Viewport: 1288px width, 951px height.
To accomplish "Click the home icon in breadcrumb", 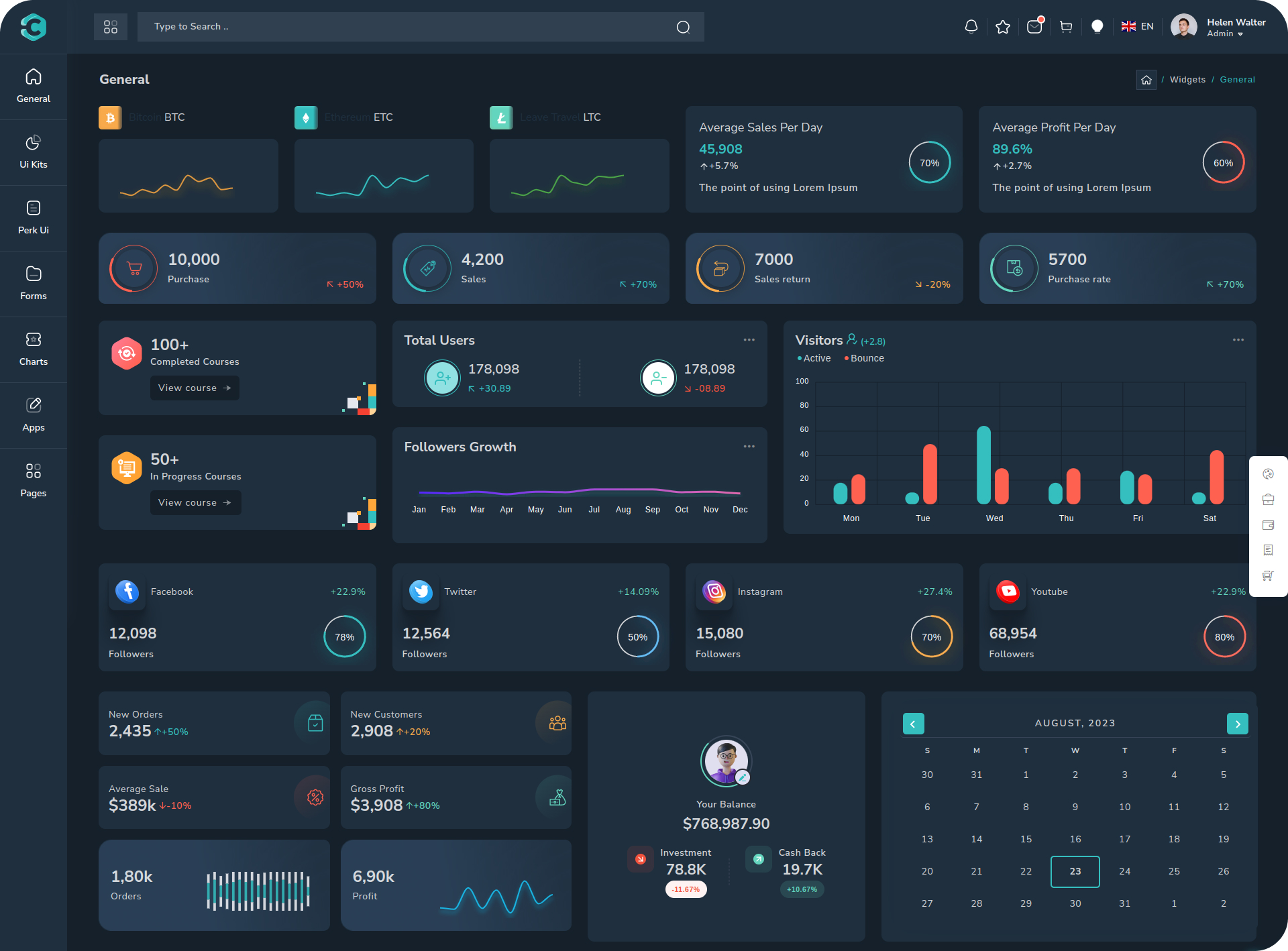I will [x=1146, y=80].
